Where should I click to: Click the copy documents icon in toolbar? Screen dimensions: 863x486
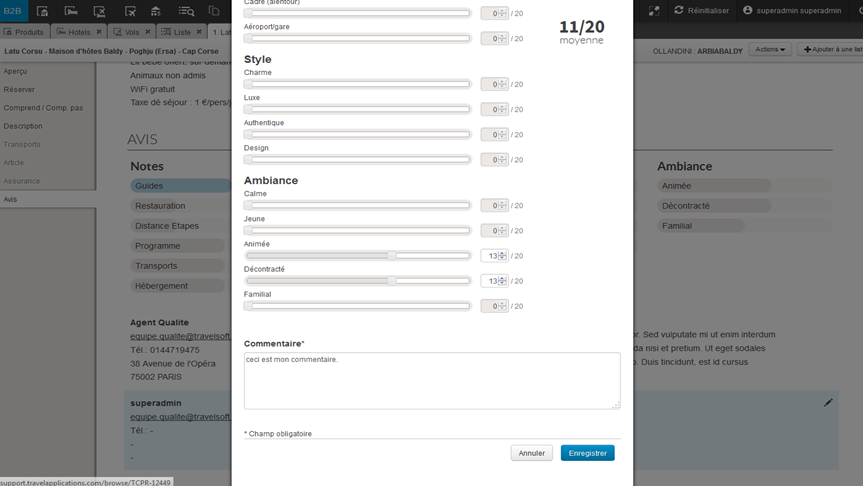point(214,11)
